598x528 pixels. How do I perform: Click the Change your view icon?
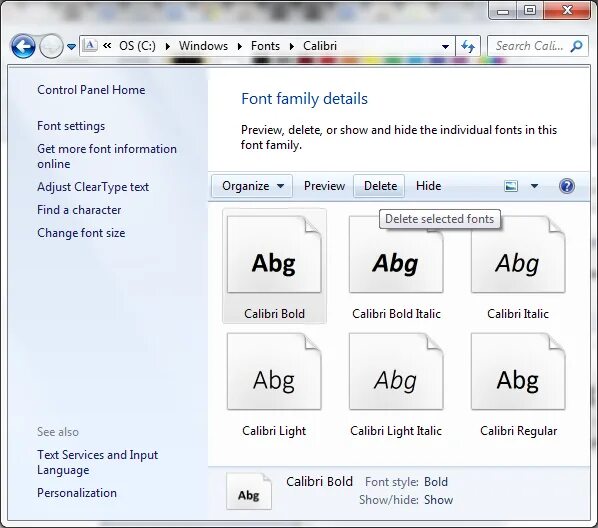[511, 186]
